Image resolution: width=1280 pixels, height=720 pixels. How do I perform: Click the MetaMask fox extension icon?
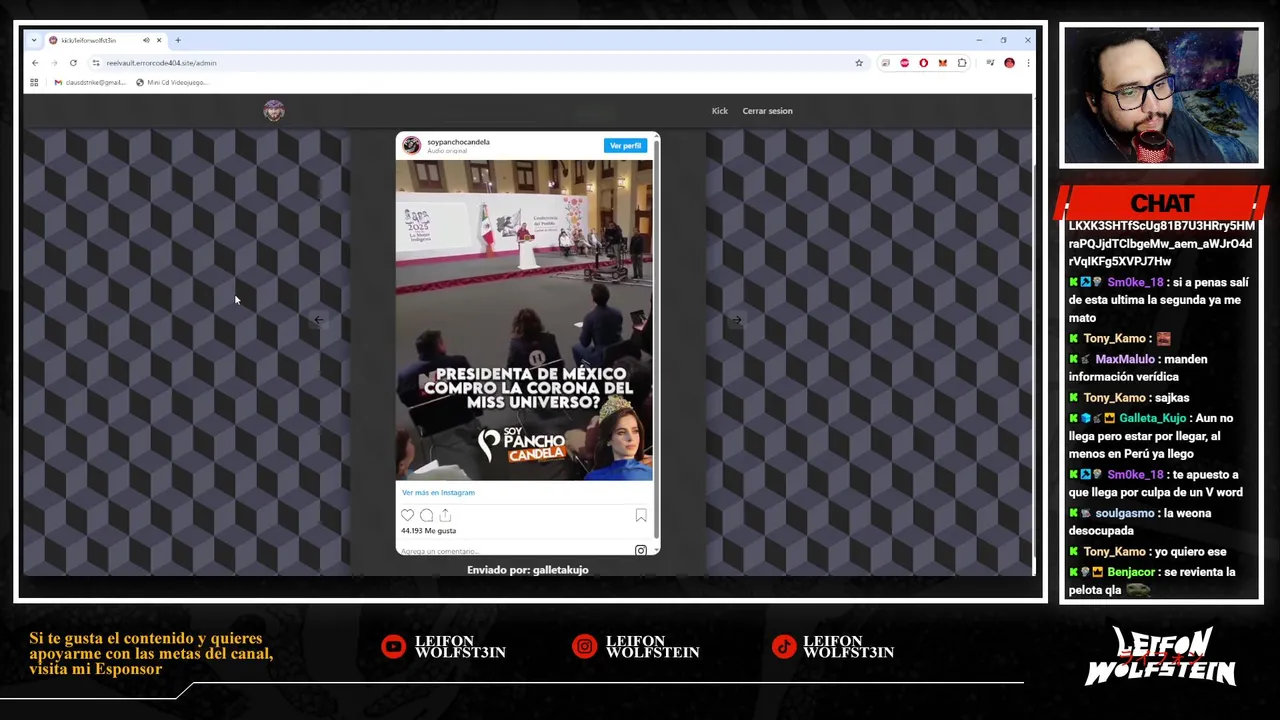pos(942,63)
